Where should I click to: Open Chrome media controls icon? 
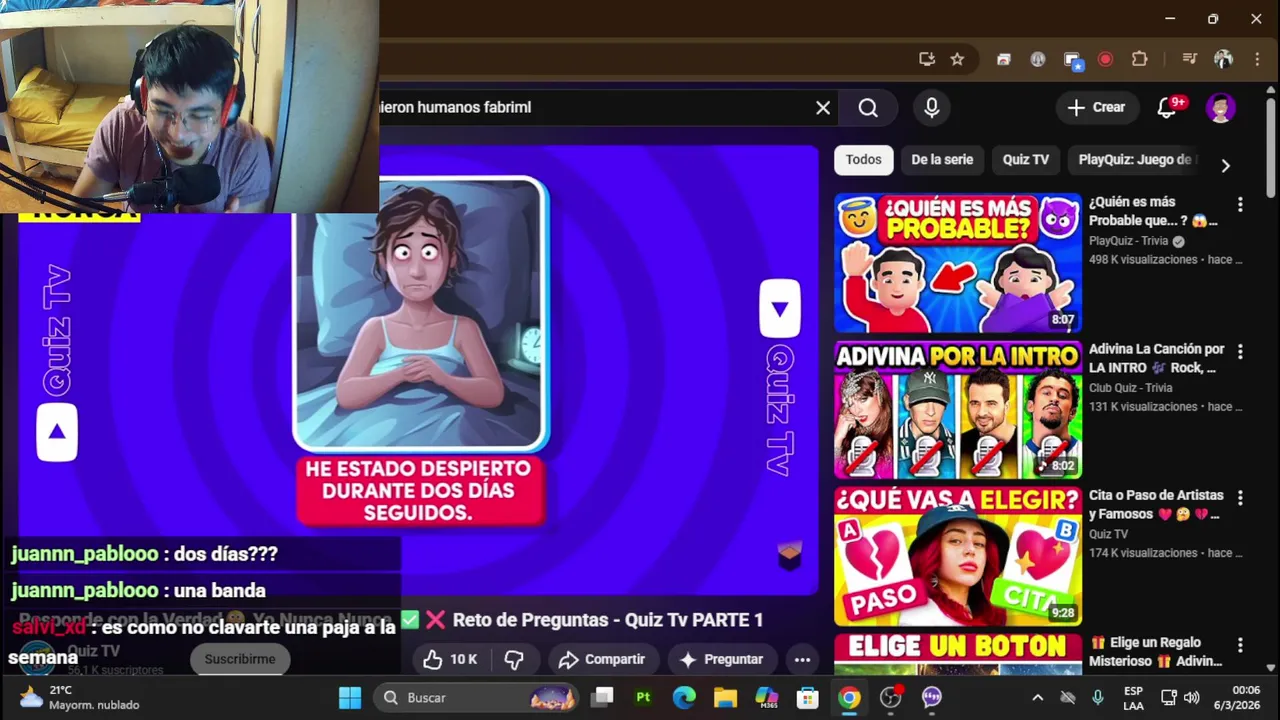click(1189, 59)
